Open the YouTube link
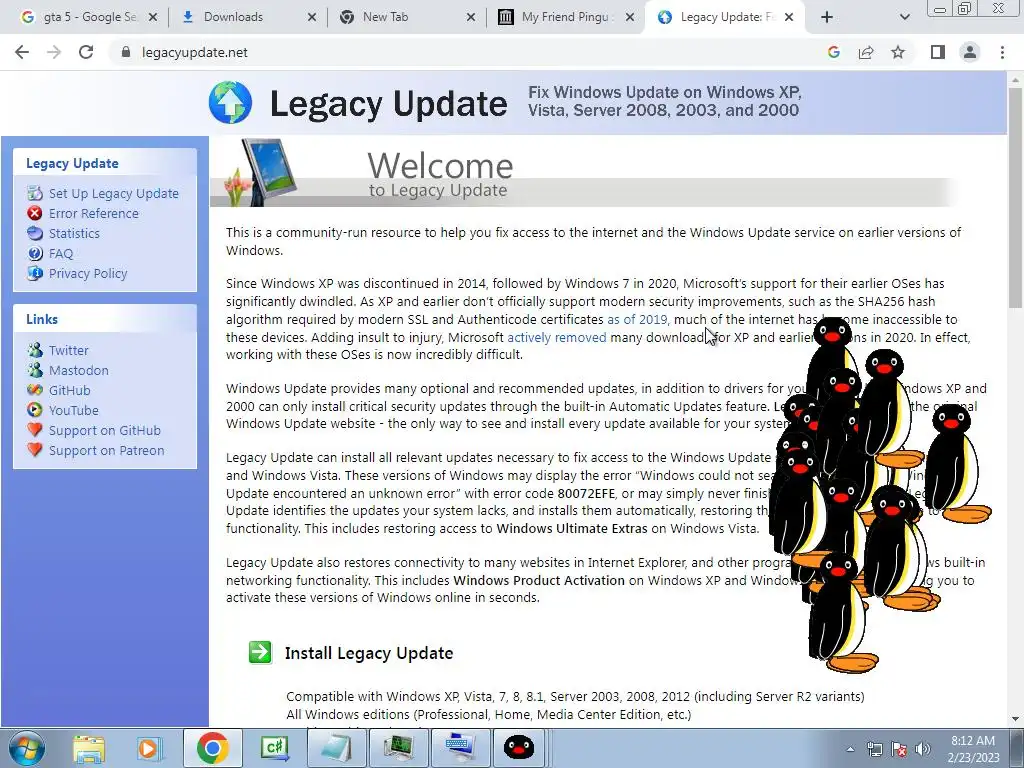1024x768 pixels. [73, 411]
